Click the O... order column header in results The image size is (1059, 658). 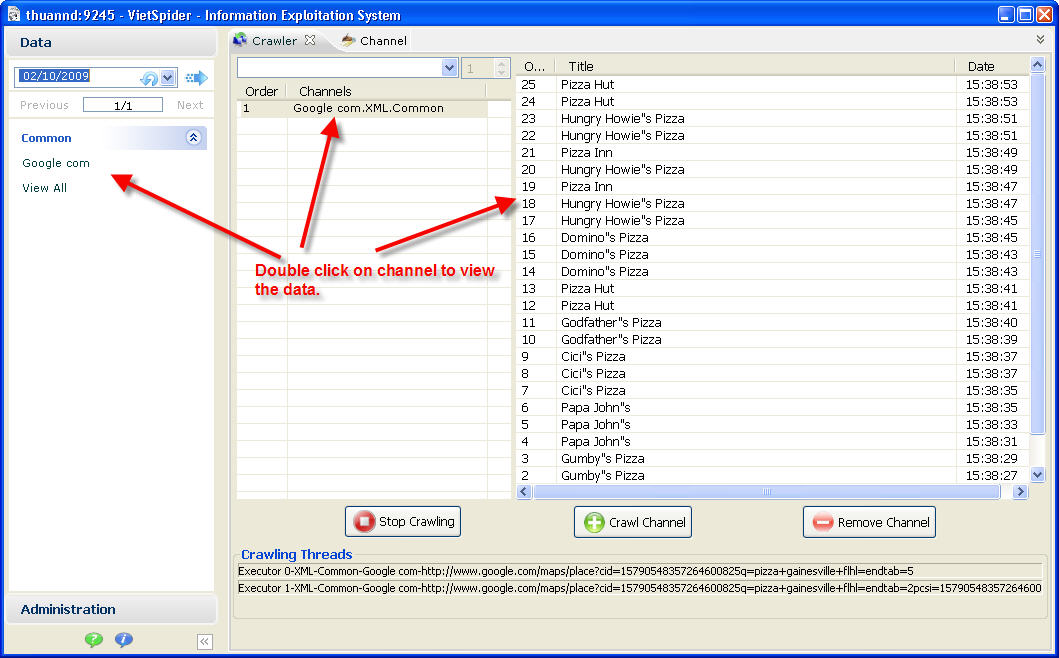[536, 66]
